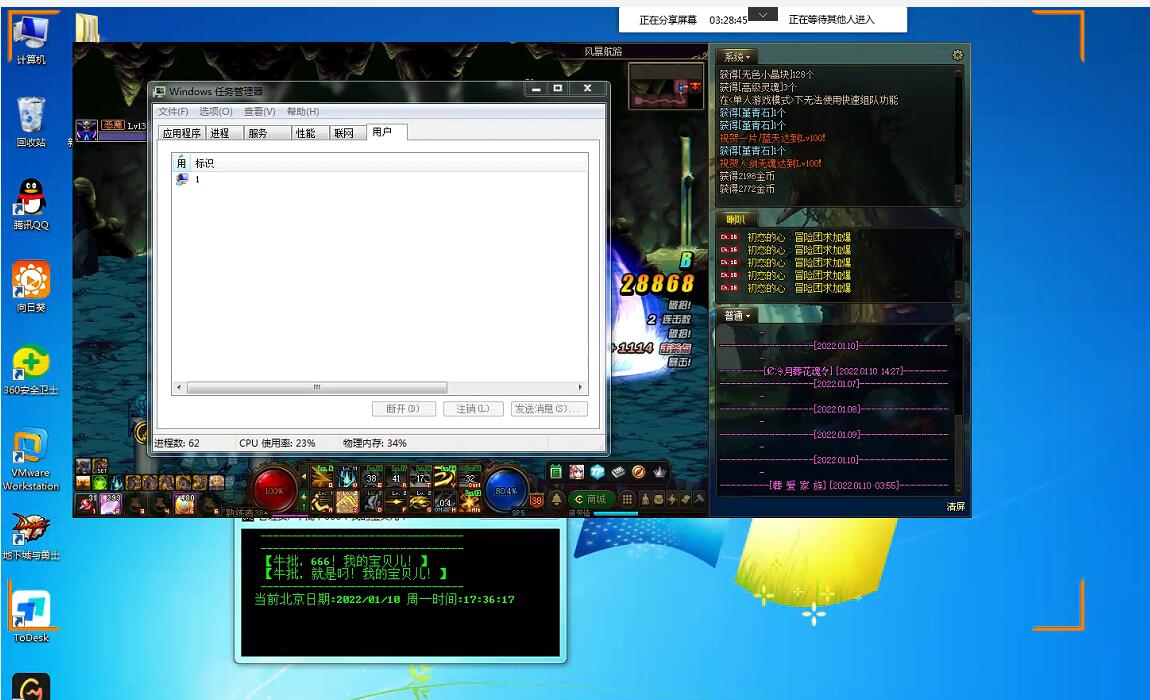Expand the screen-sharing bar dropdown arrow
This screenshot has height=700, width=1150.
point(763,14)
